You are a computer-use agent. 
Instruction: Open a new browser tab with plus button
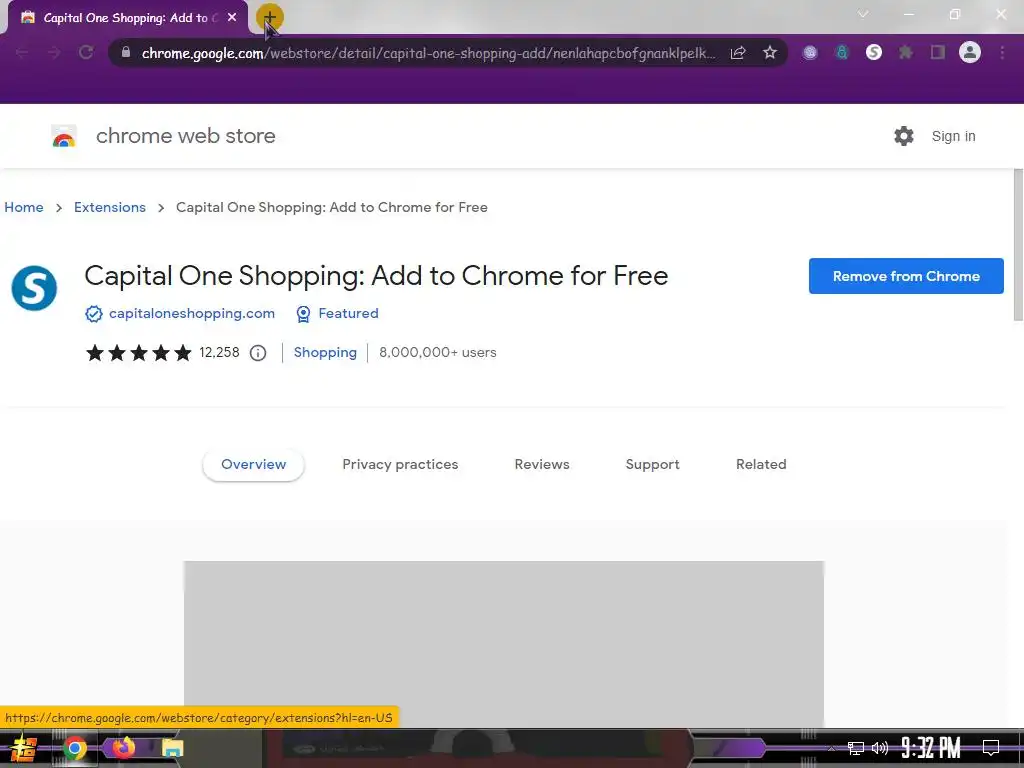coord(269,17)
